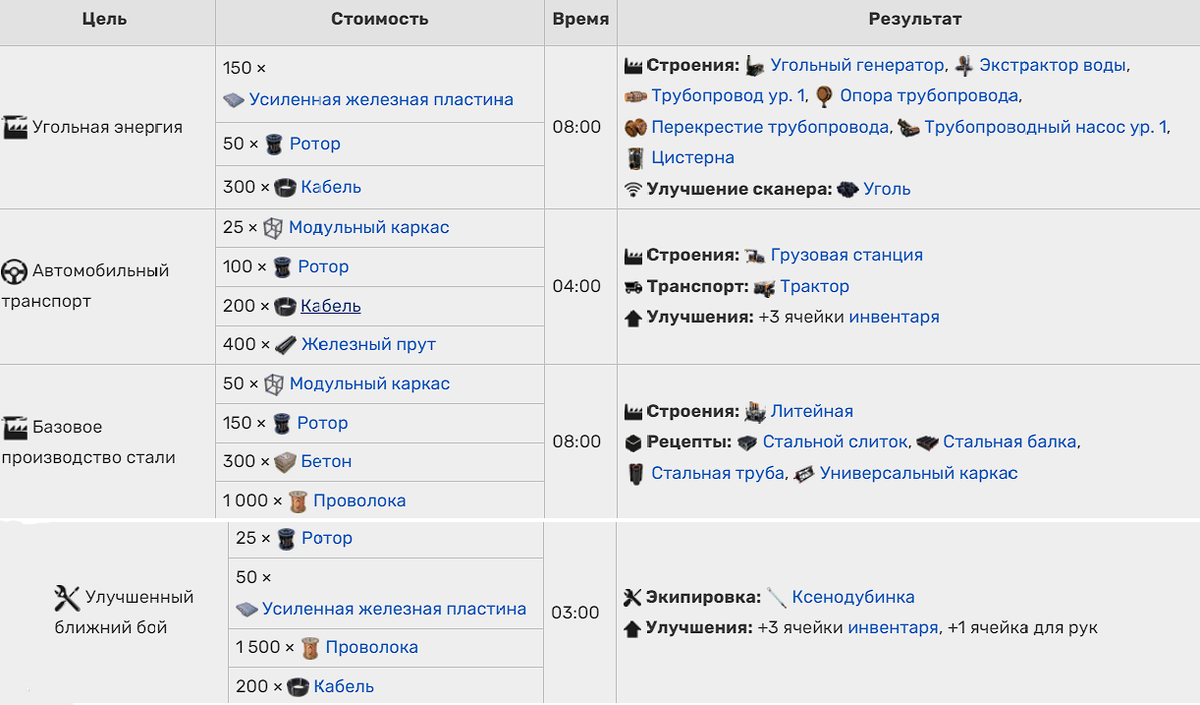
Task: Click the Уголь scanner resource icon
Action: click(848, 189)
